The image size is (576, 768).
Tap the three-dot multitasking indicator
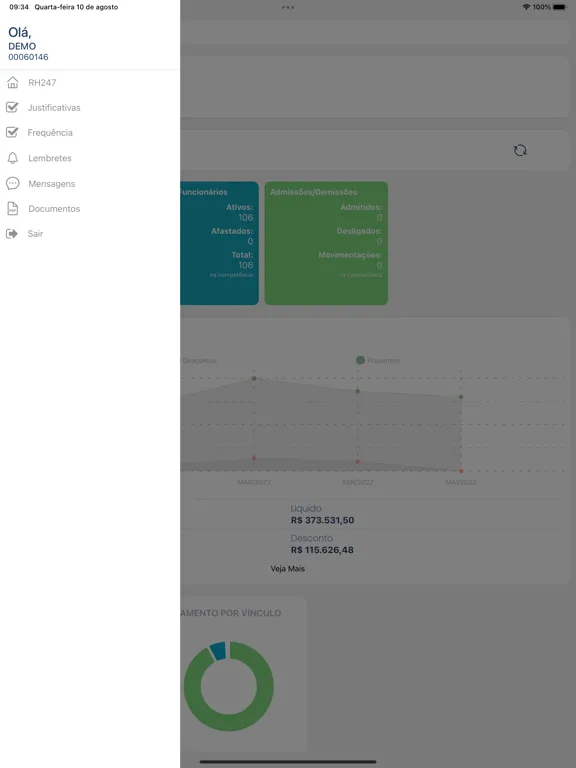click(x=288, y=7)
